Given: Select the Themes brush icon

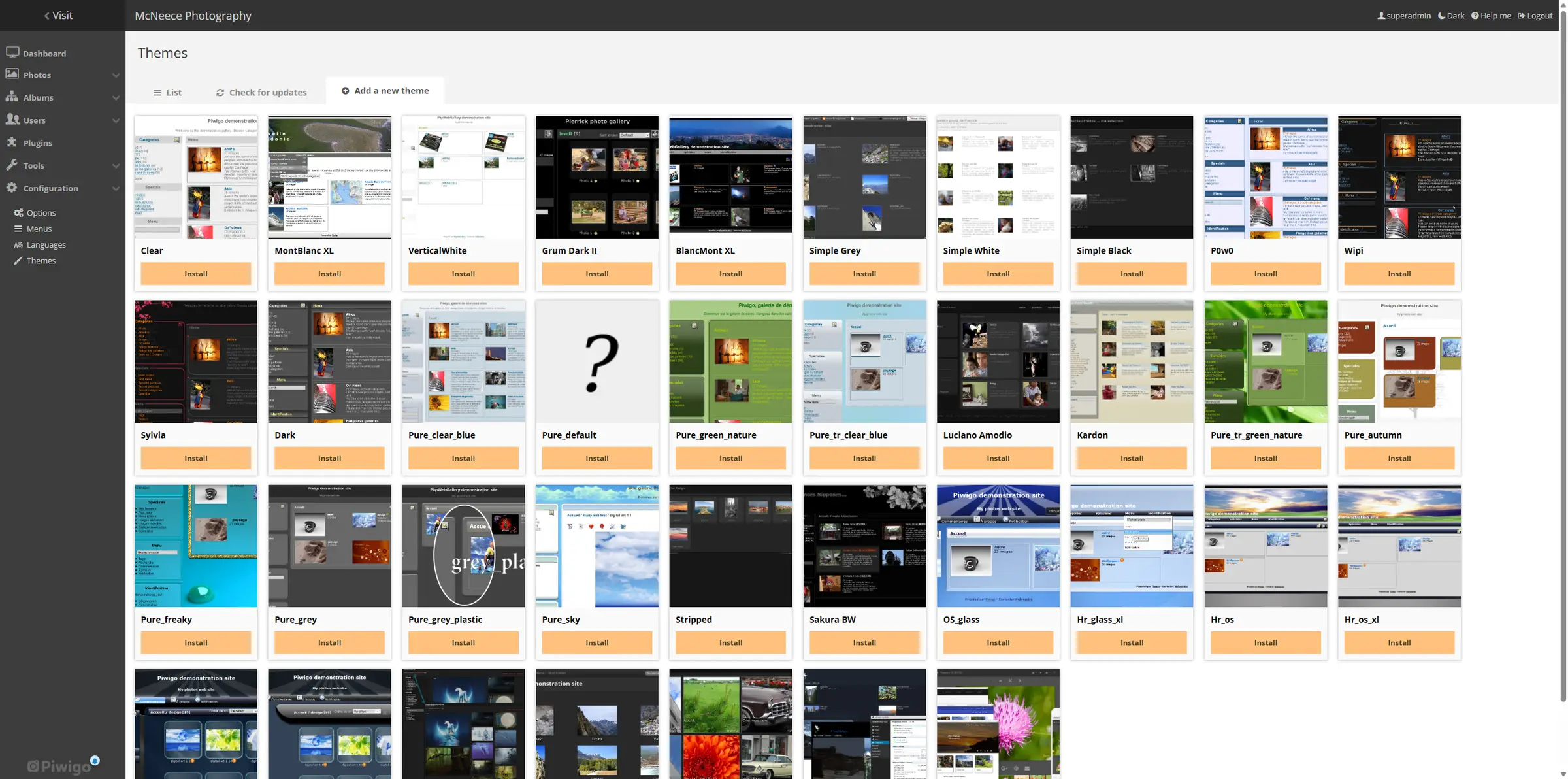Looking at the screenshot, I should tap(20, 260).
